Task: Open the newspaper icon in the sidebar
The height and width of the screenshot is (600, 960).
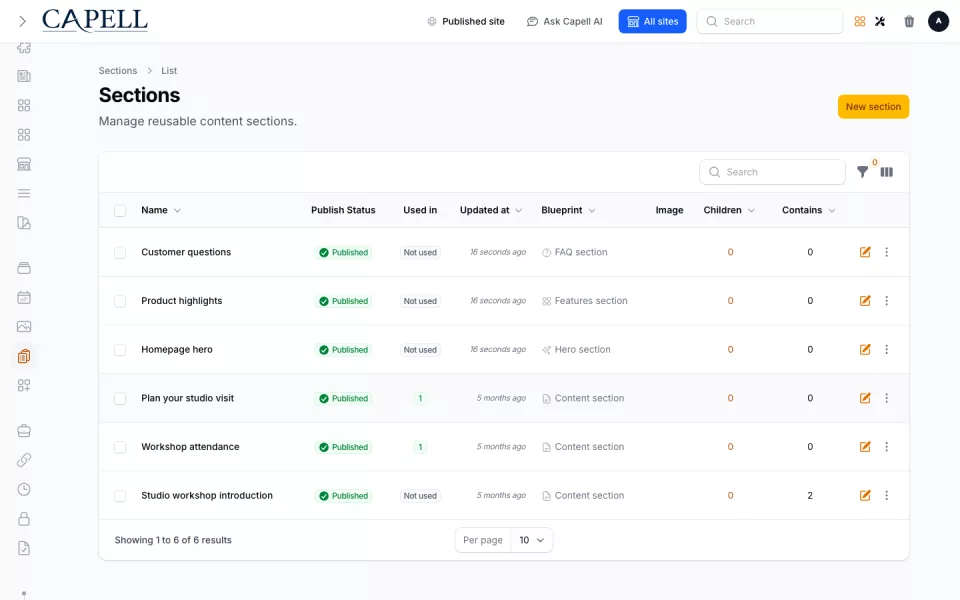Action: [x=24, y=76]
